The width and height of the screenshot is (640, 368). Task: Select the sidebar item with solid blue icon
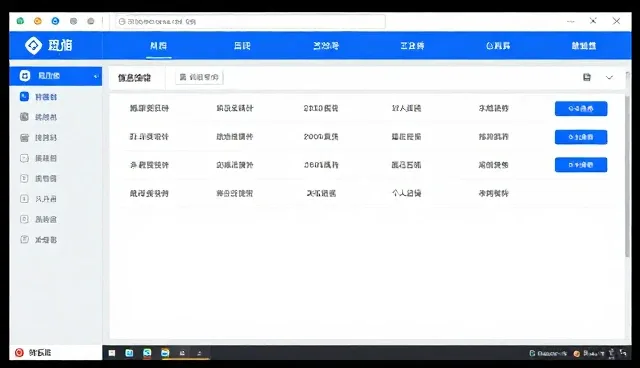(x=24, y=96)
